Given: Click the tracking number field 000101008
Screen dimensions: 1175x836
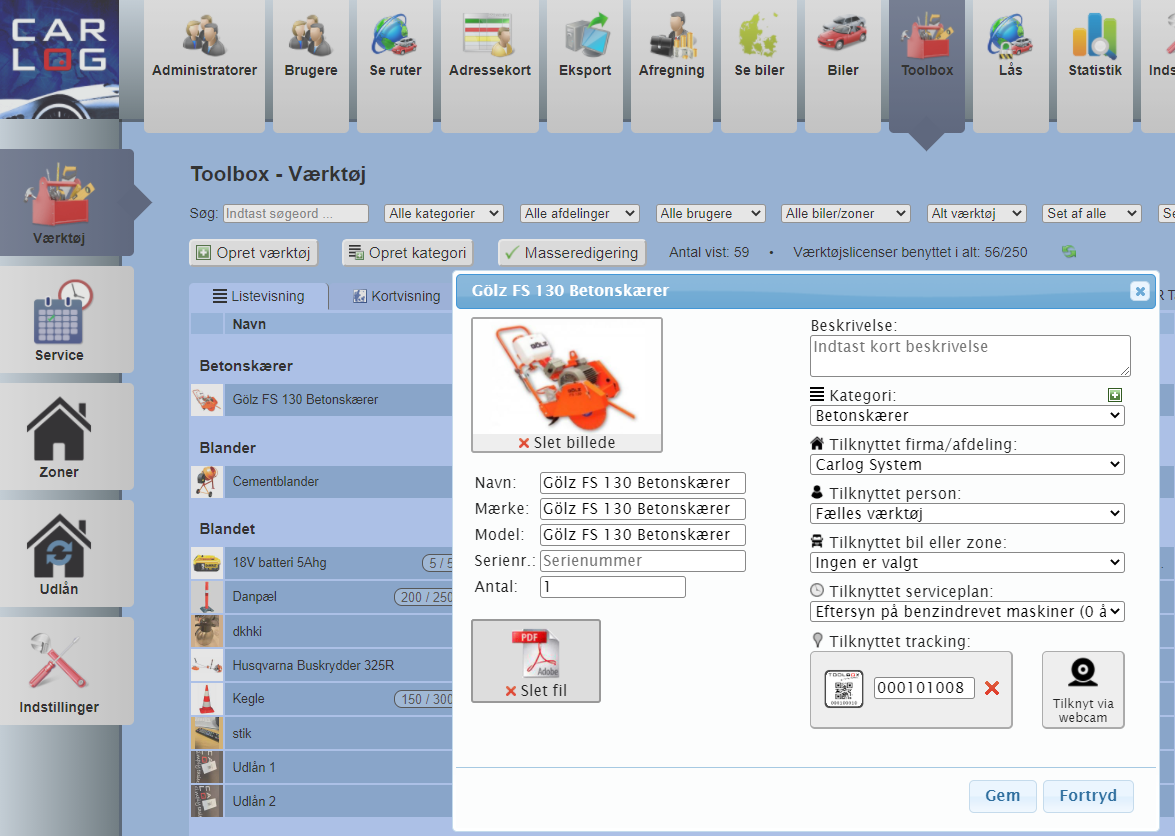Looking at the screenshot, I should (x=924, y=688).
